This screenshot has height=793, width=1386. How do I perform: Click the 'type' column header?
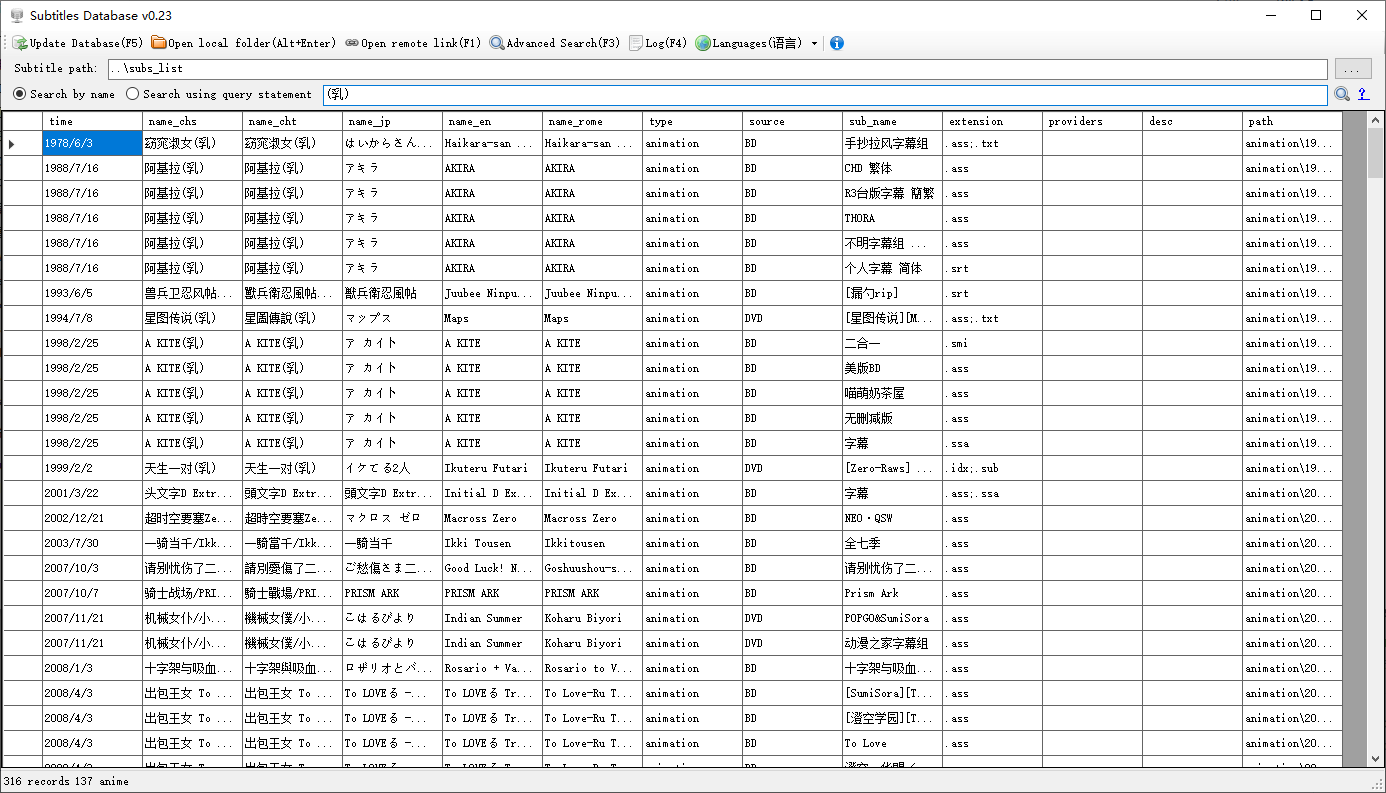point(692,121)
